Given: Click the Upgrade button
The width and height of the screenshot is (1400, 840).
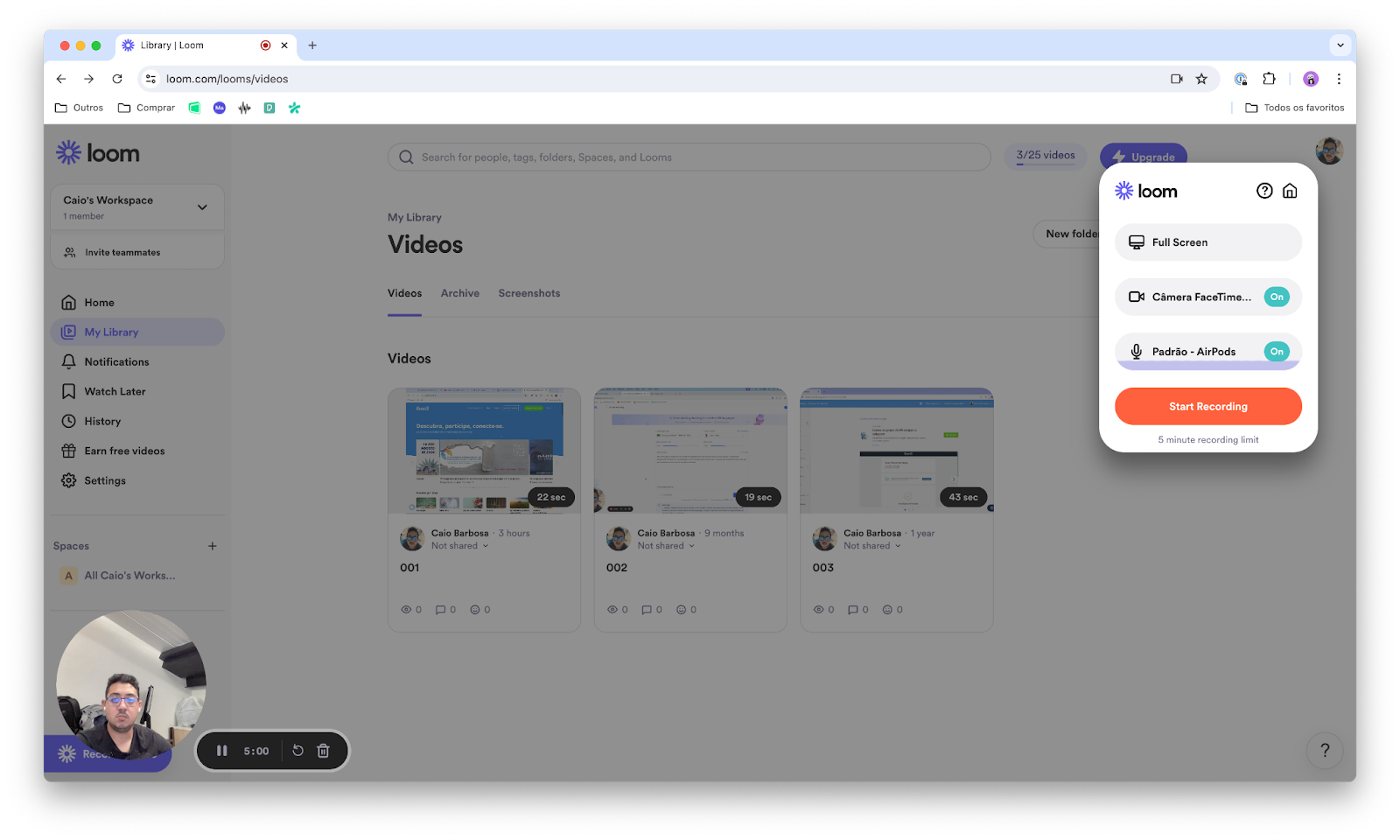Looking at the screenshot, I should pyautogui.click(x=1144, y=157).
